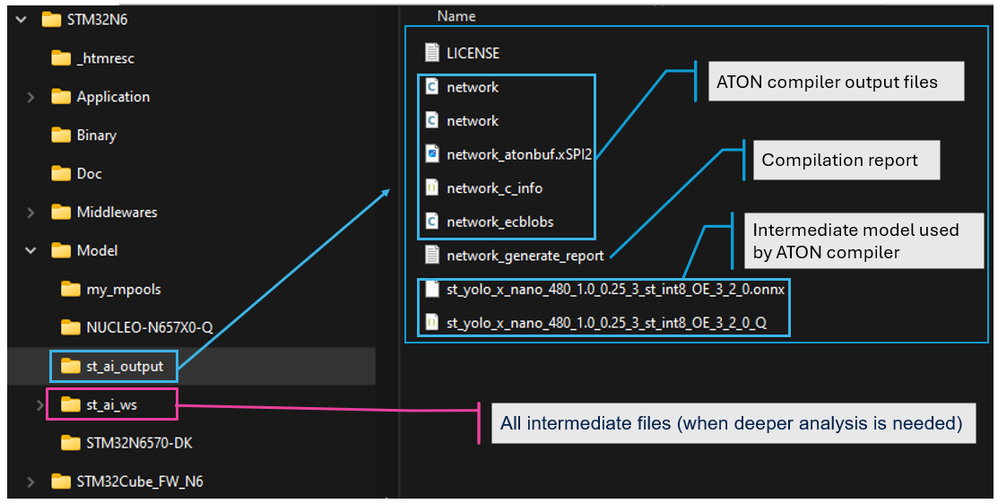This screenshot has height=504, width=998.
Task: Click the _htmresc folder icon
Action: point(61,58)
